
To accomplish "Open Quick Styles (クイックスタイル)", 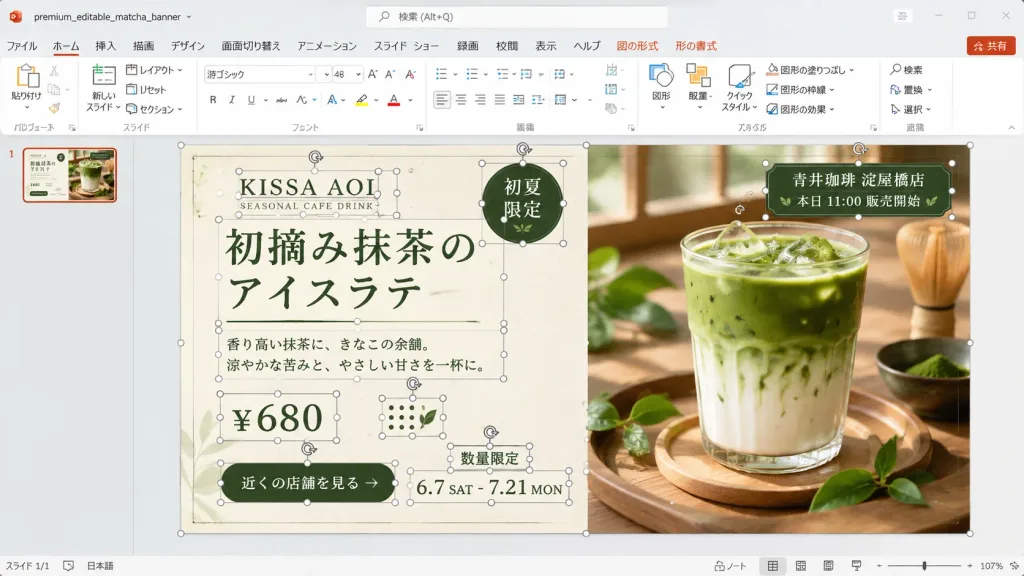I will point(739,87).
